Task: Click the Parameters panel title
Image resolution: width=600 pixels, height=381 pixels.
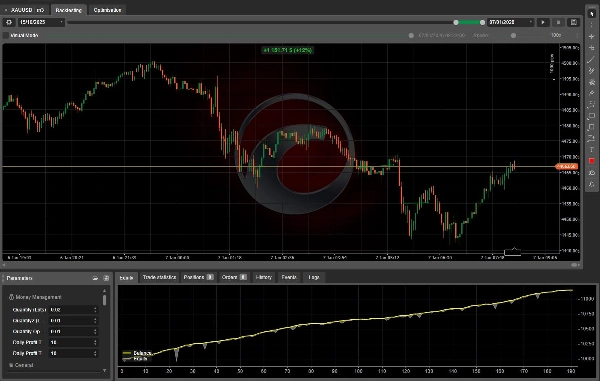Action: click(20, 278)
